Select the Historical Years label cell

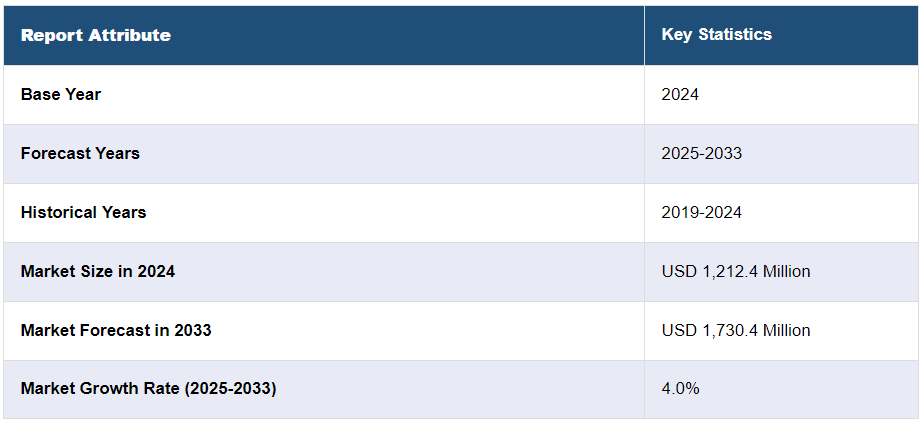83,212
